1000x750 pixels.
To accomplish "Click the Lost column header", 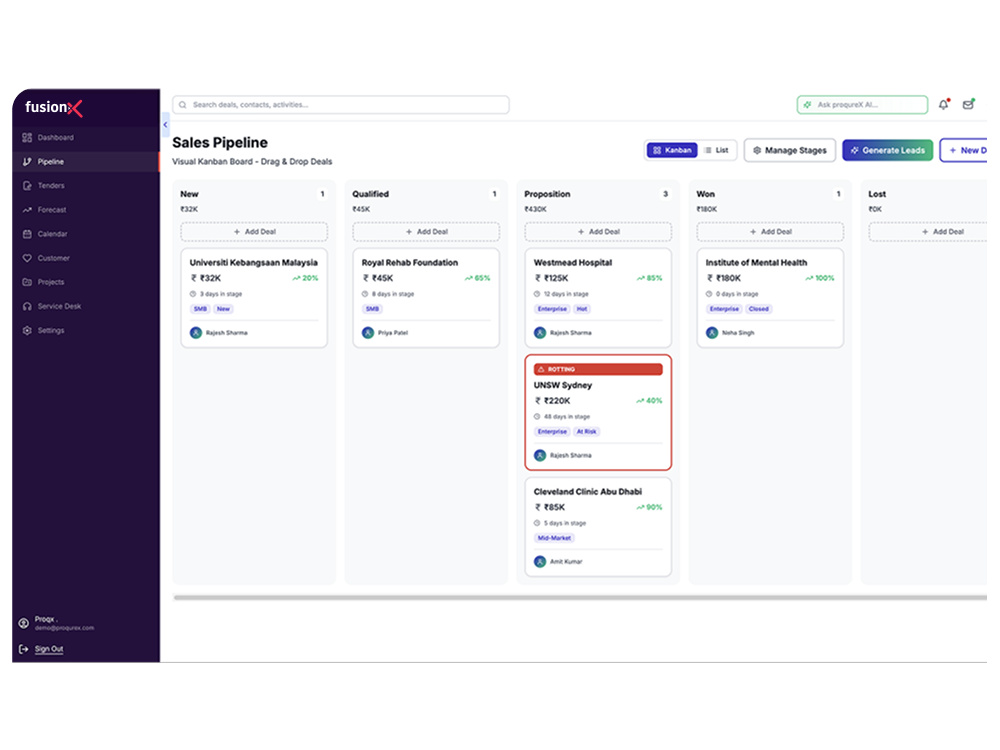I will (x=877, y=194).
